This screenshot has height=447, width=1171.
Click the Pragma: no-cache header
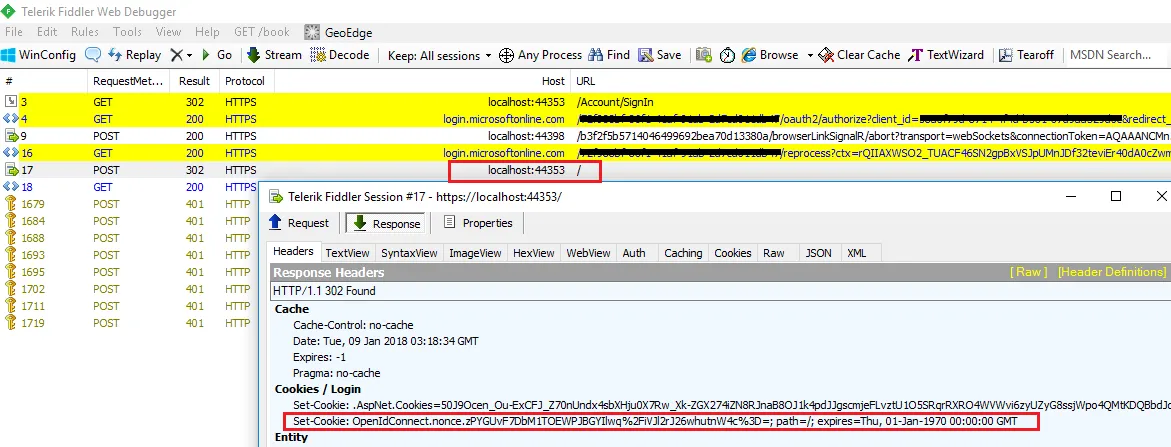(336, 372)
